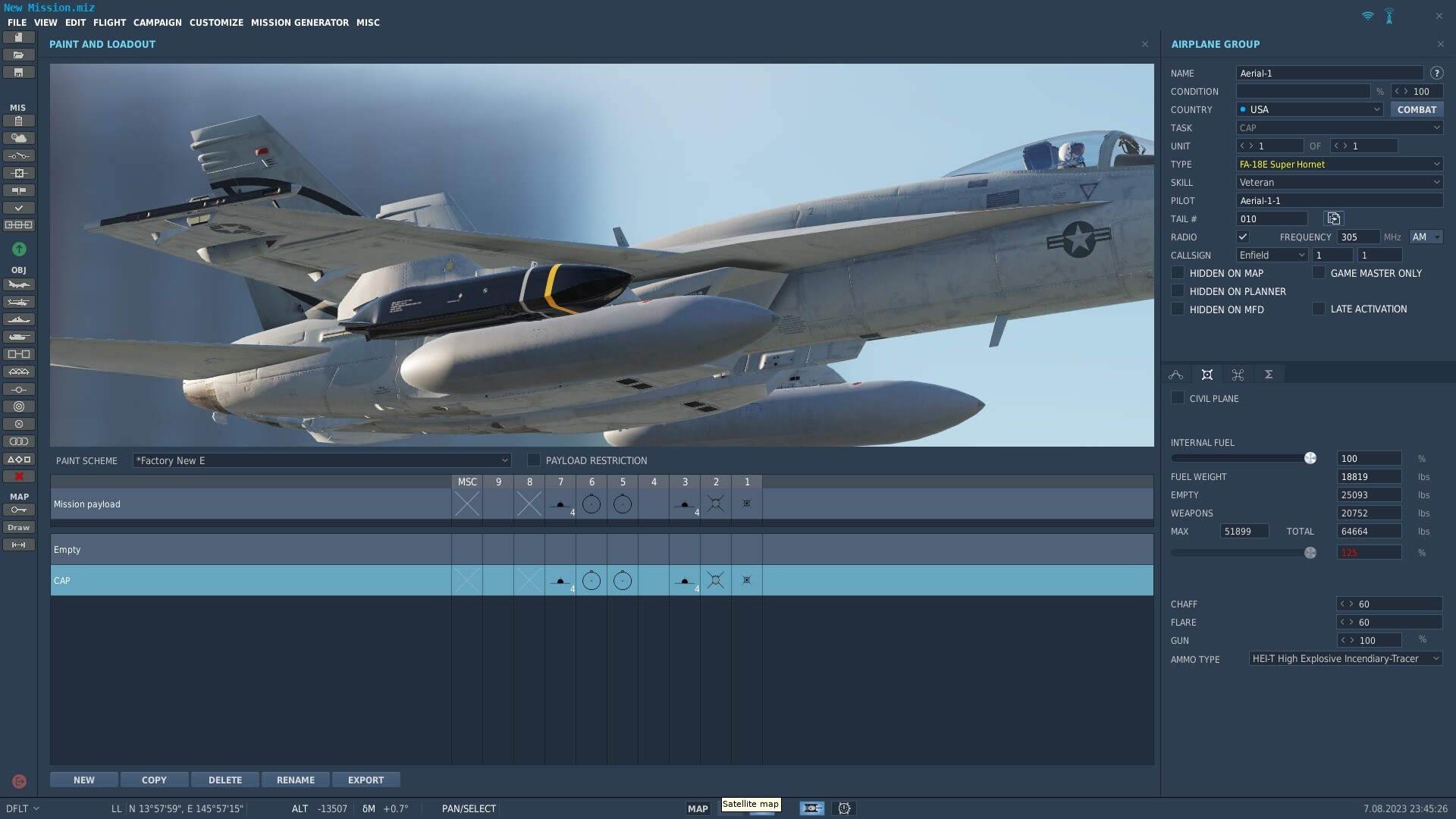Screen dimensions: 1456x819
Task: Open the payload tab icon
Action: click(x=1207, y=375)
